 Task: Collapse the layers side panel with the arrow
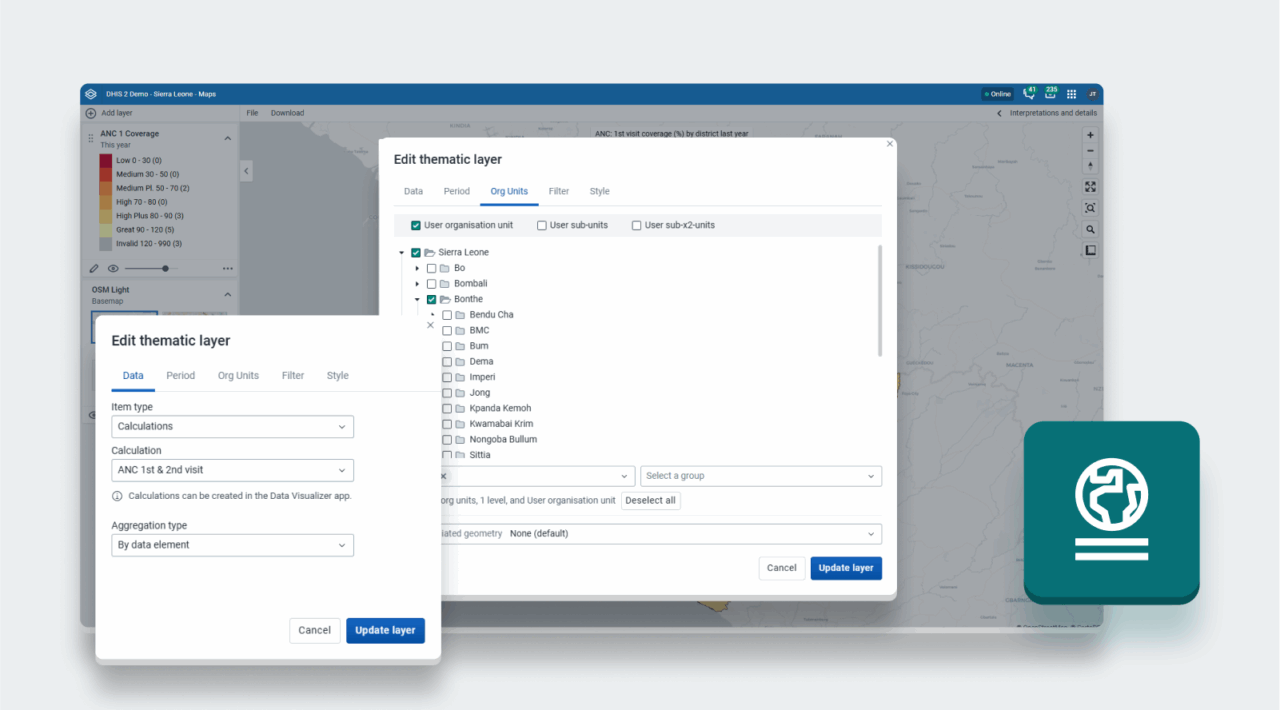click(x=246, y=171)
